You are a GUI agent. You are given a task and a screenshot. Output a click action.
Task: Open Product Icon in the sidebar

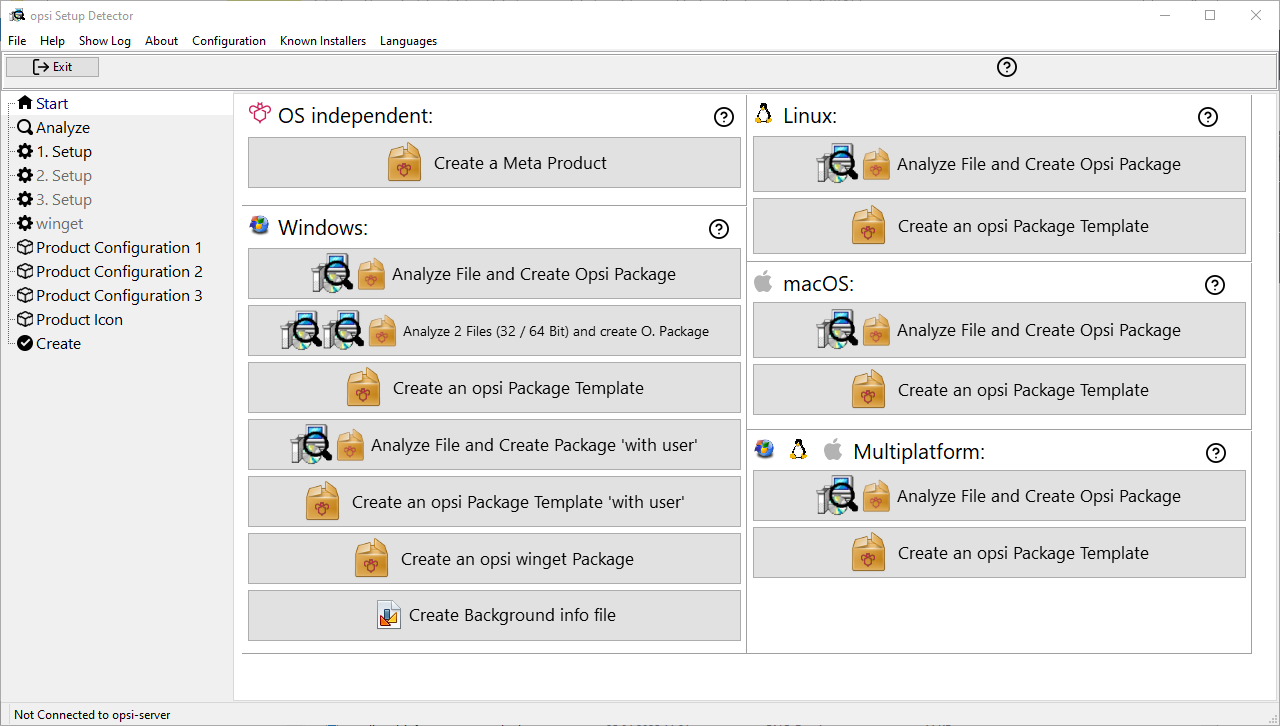click(79, 319)
